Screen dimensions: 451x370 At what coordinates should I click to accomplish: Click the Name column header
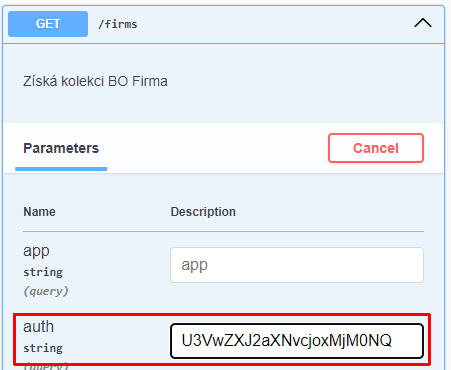[39, 212]
